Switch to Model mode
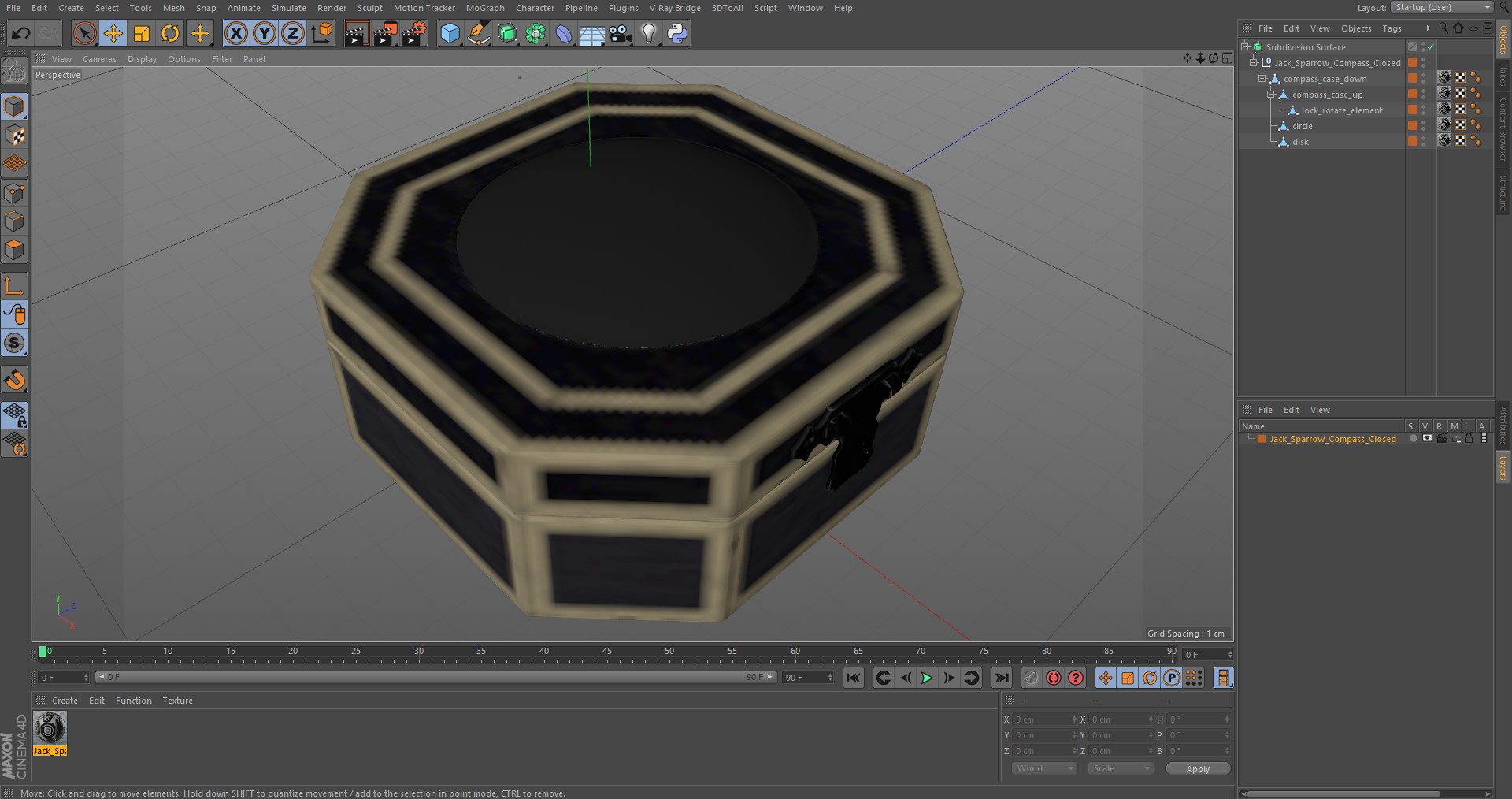The height and width of the screenshot is (799, 1512). point(14,106)
